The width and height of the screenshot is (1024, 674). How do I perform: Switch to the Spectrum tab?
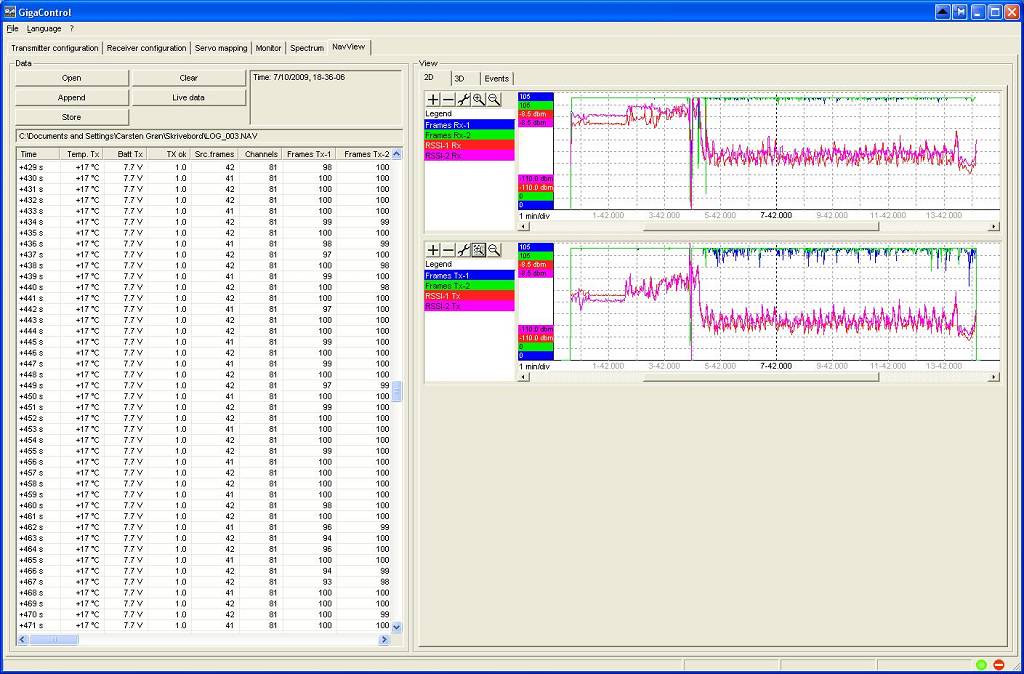click(307, 48)
